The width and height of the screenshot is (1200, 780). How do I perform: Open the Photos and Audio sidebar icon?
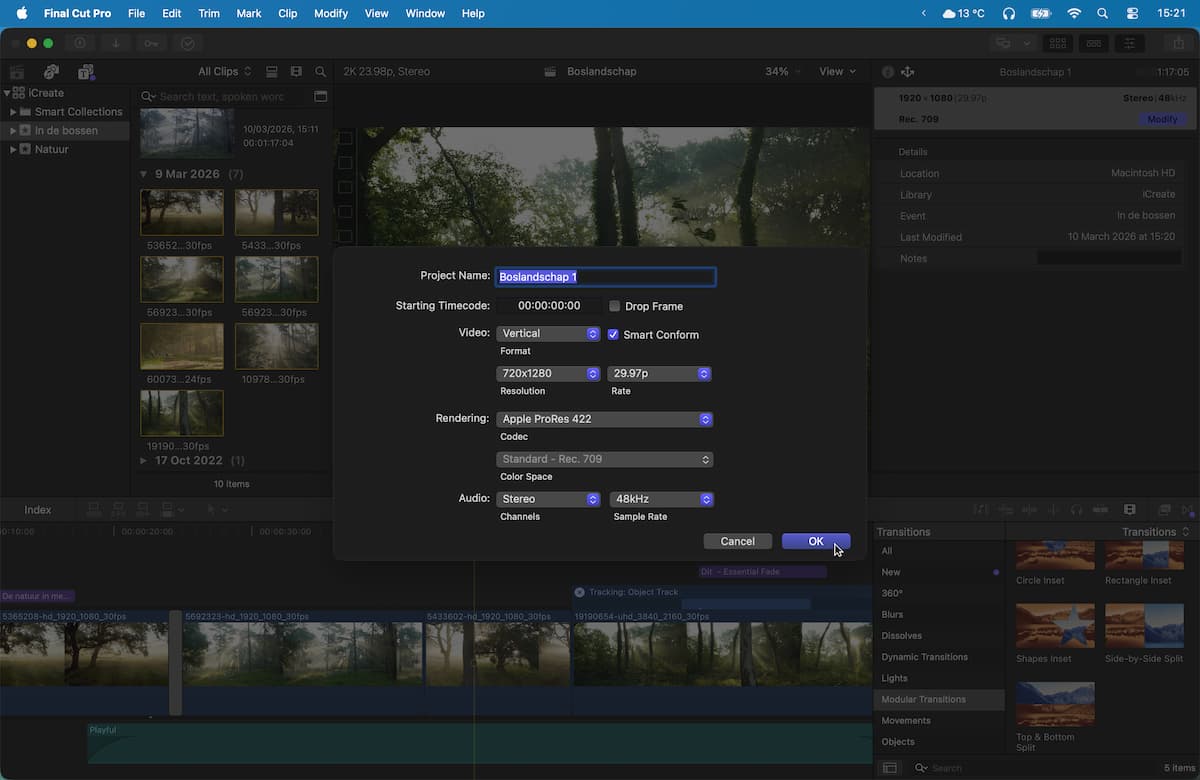52,72
